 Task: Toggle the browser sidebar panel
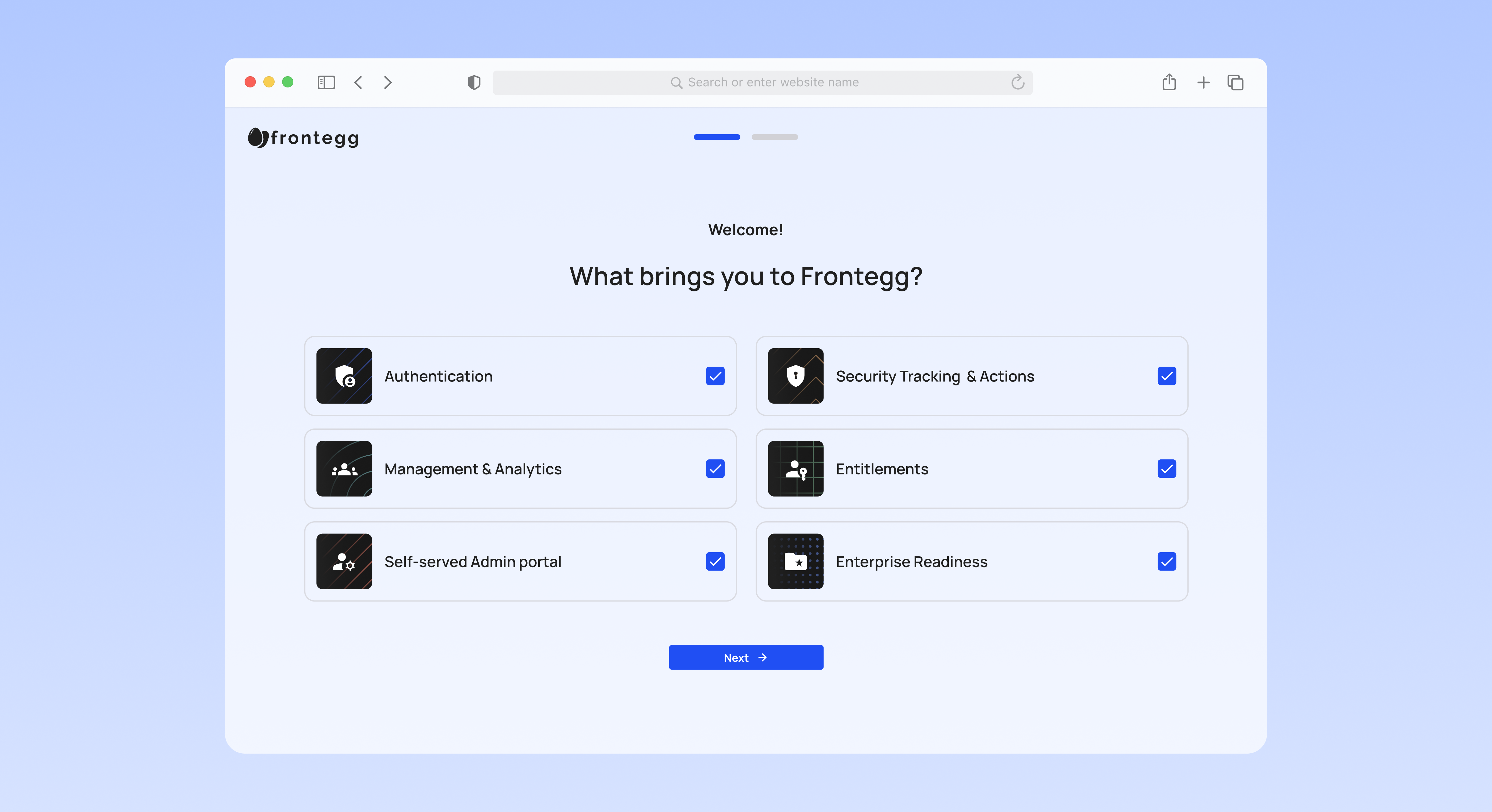[x=326, y=82]
